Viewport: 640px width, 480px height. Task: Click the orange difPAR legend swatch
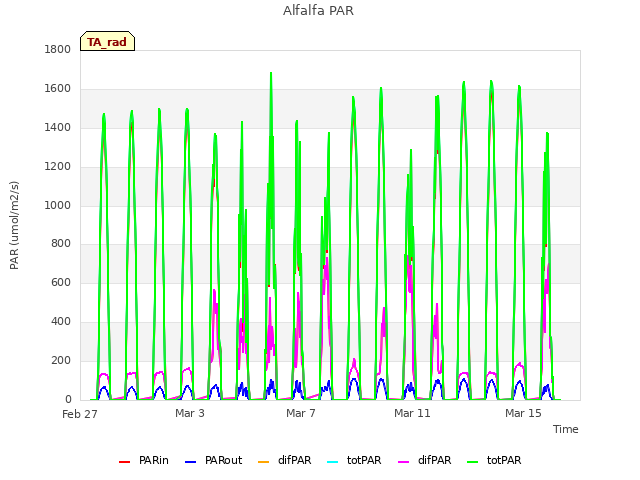pyautogui.click(x=264, y=462)
